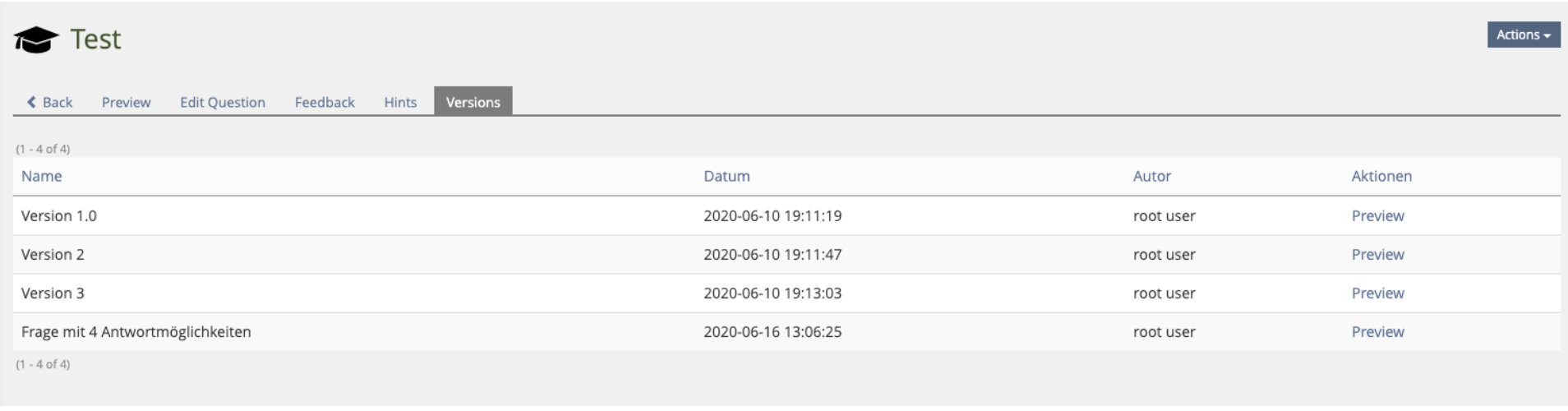Click the Version 3 row name
This screenshot has height=411, width=1568.
click(x=53, y=293)
